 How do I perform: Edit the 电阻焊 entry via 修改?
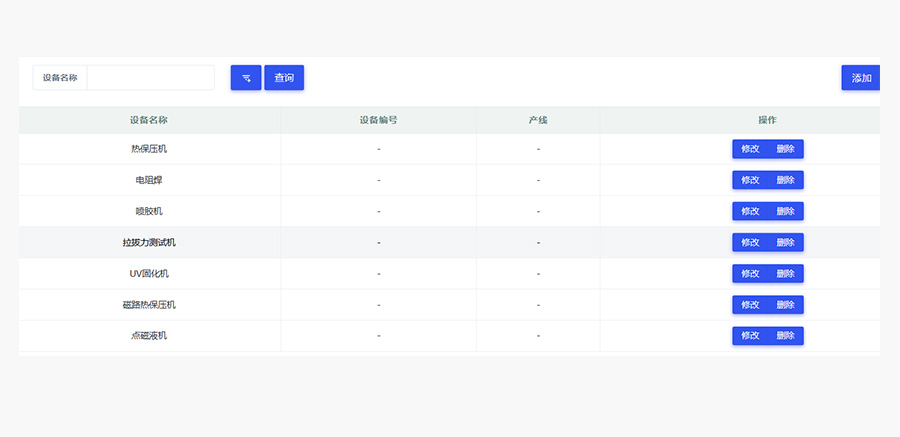coord(750,180)
